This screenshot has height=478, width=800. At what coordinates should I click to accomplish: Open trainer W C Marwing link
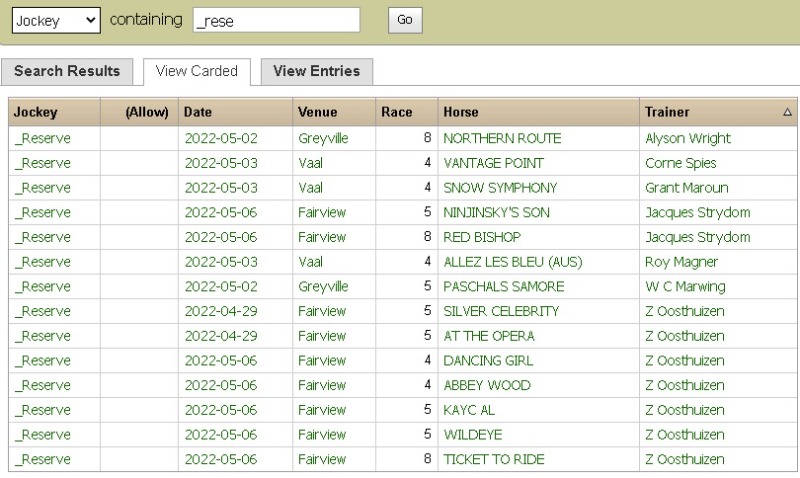[683, 286]
